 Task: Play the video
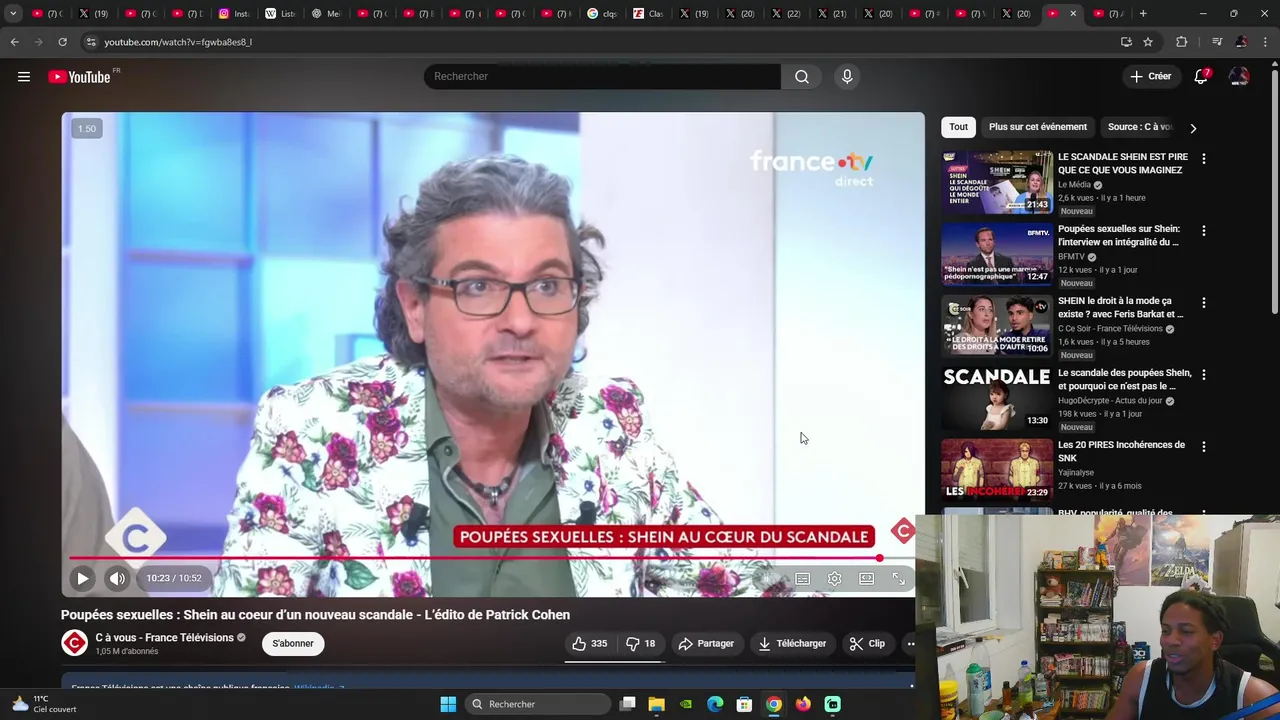point(83,578)
